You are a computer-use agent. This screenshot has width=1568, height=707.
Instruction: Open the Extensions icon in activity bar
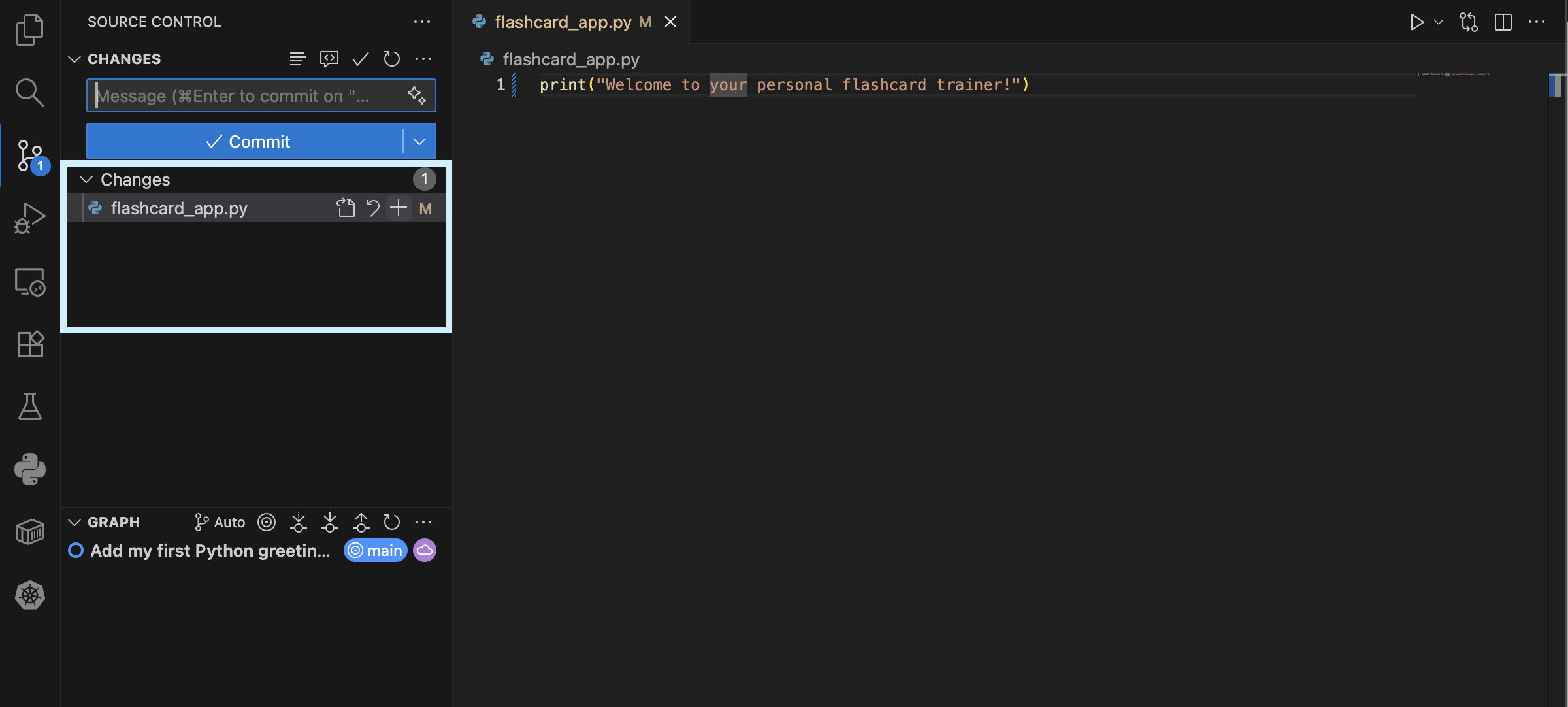pyautogui.click(x=29, y=344)
